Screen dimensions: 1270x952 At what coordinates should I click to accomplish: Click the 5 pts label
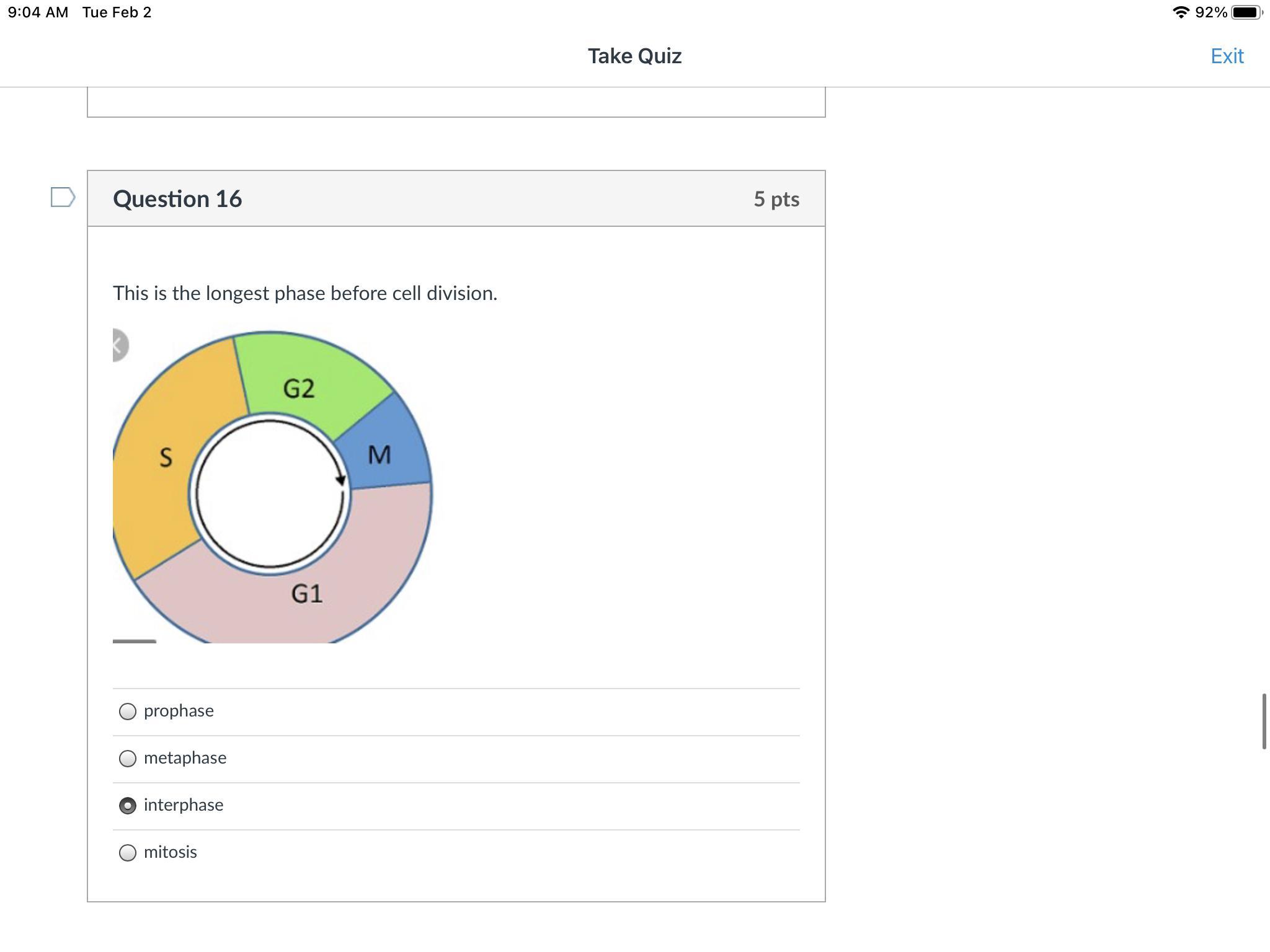tap(776, 199)
